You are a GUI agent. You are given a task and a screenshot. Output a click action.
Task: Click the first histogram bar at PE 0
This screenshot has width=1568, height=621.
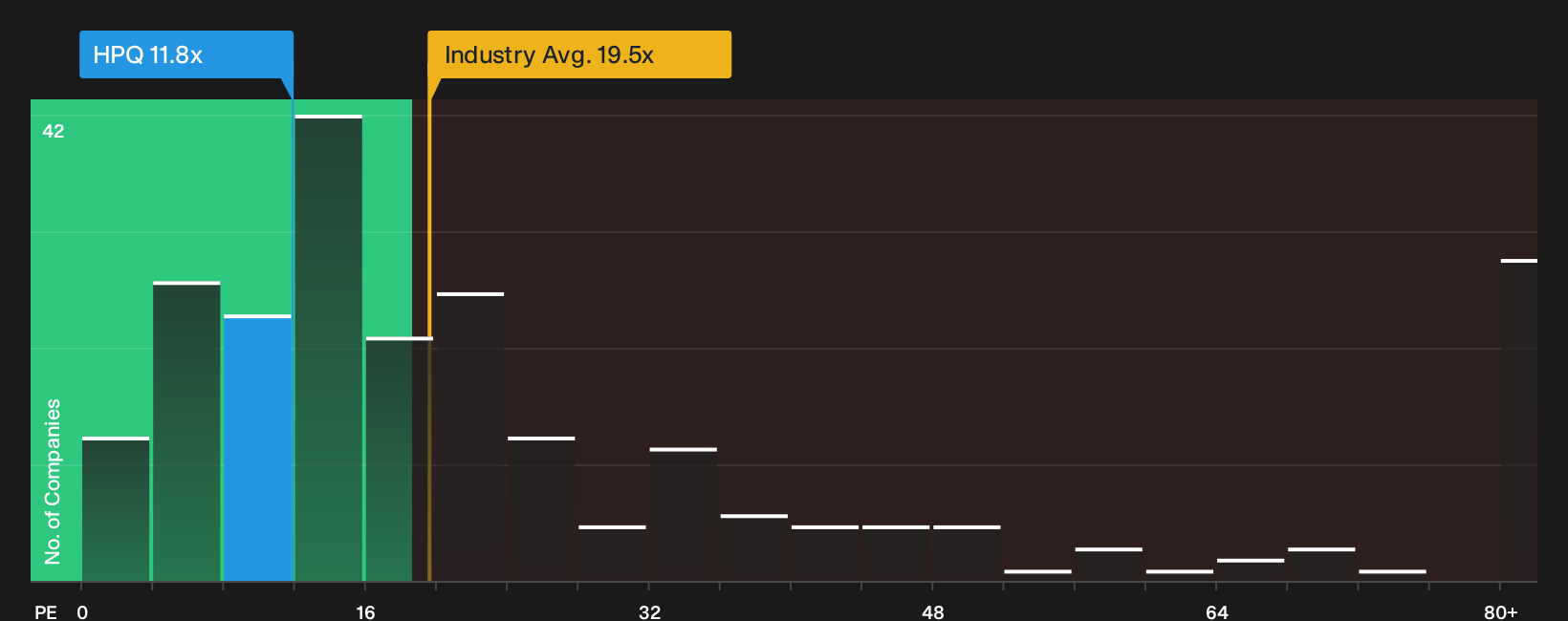click(116, 509)
